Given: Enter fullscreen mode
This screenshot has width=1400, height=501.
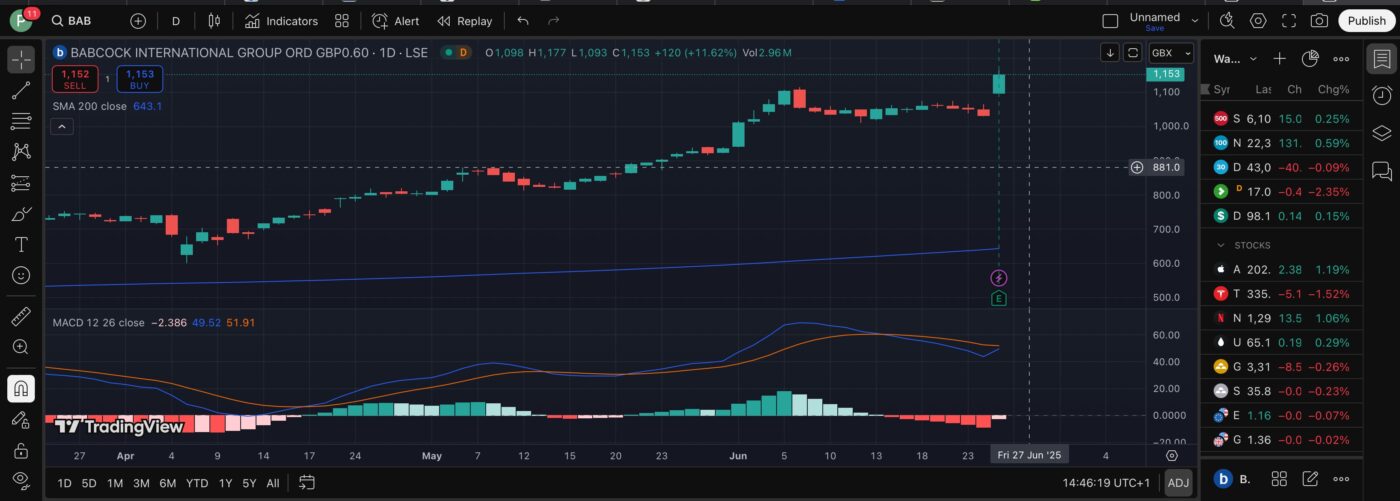Looking at the screenshot, I should 1289,21.
